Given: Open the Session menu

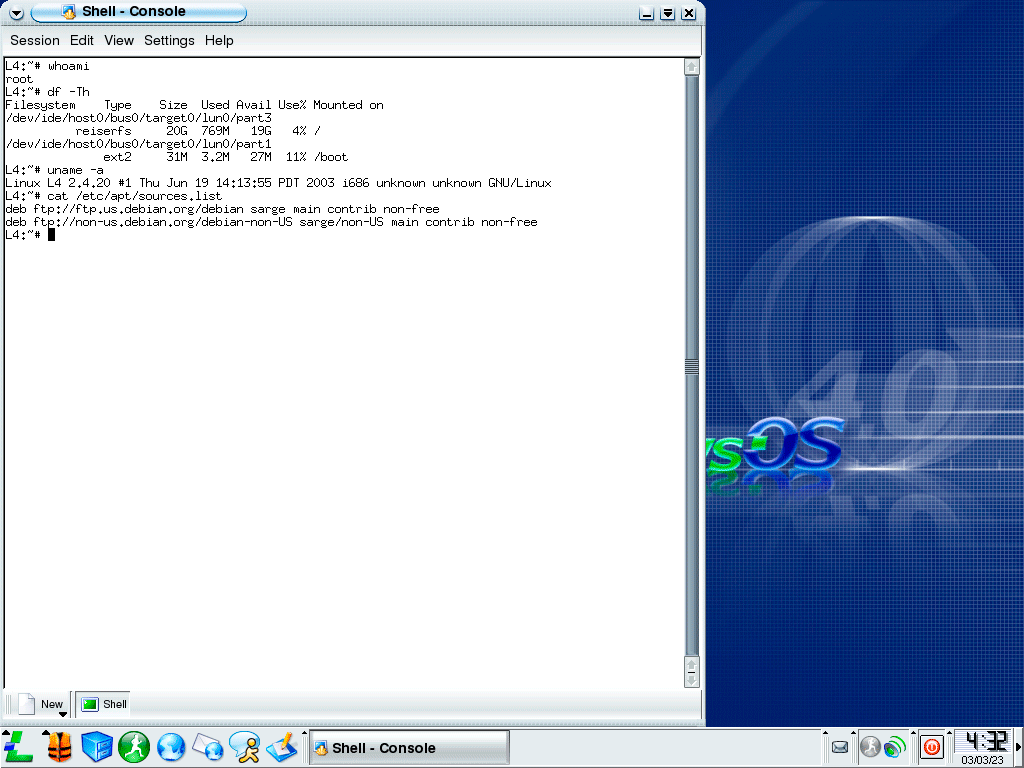Looking at the screenshot, I should [35, 41].
